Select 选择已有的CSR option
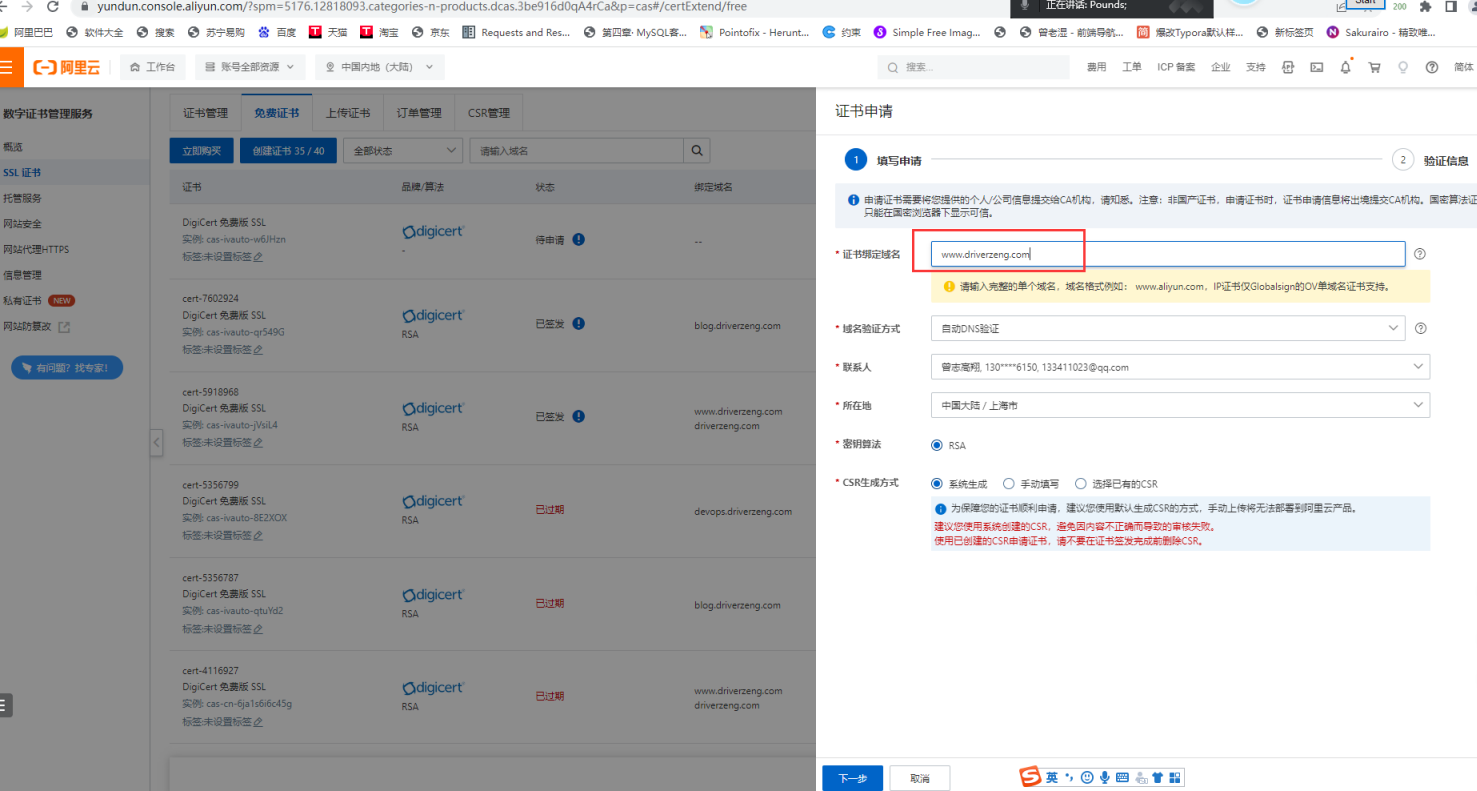1477x791 pixels. tap(1081, 484)
